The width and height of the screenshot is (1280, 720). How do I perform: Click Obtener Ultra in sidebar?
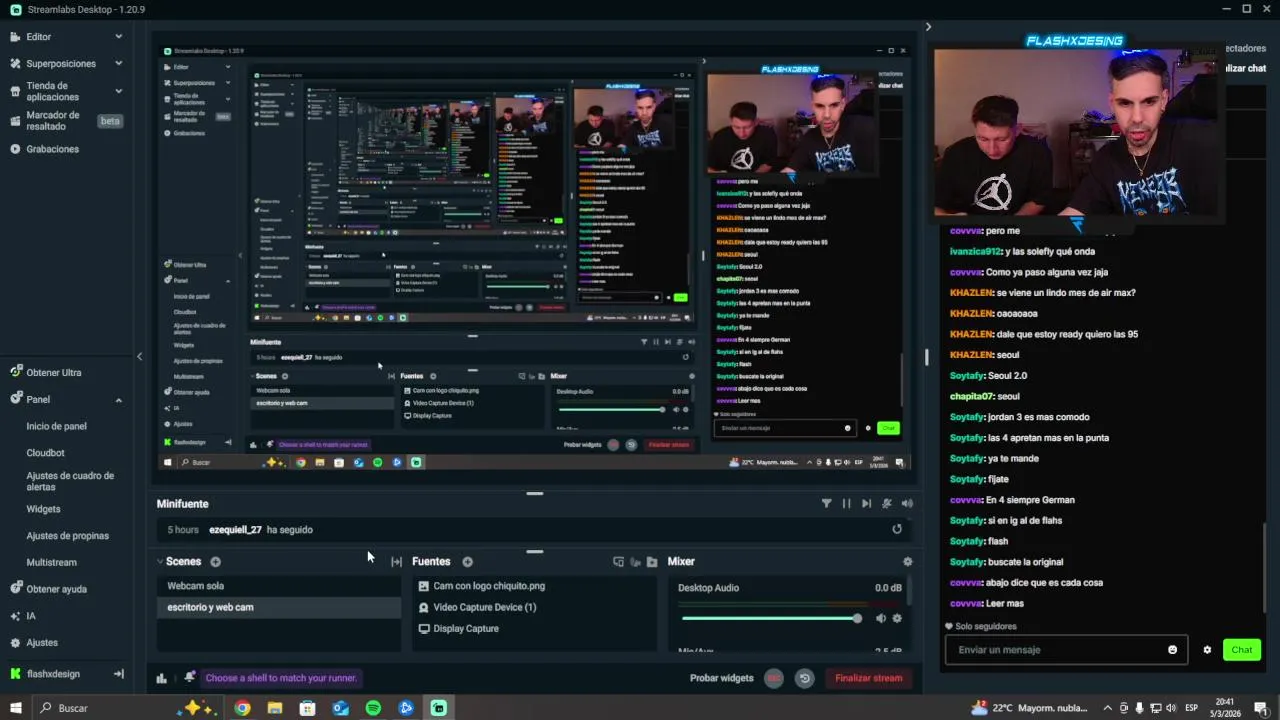tap(54, 372)
